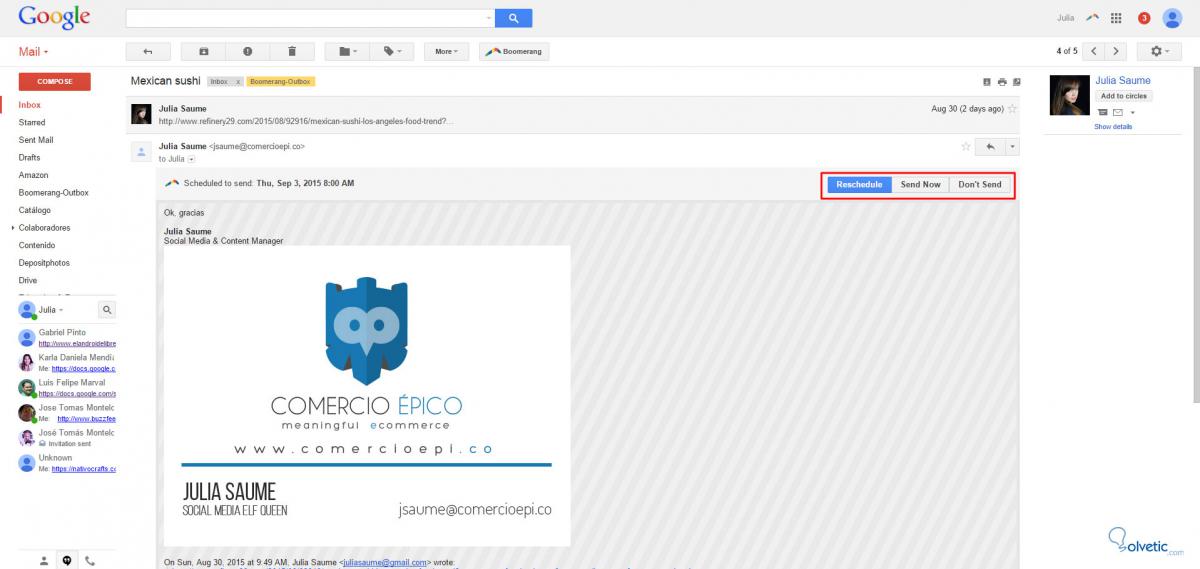The image size is (1200, 569).
Task: Star the Aug 30 message
Action: (x=1012, y=108)
